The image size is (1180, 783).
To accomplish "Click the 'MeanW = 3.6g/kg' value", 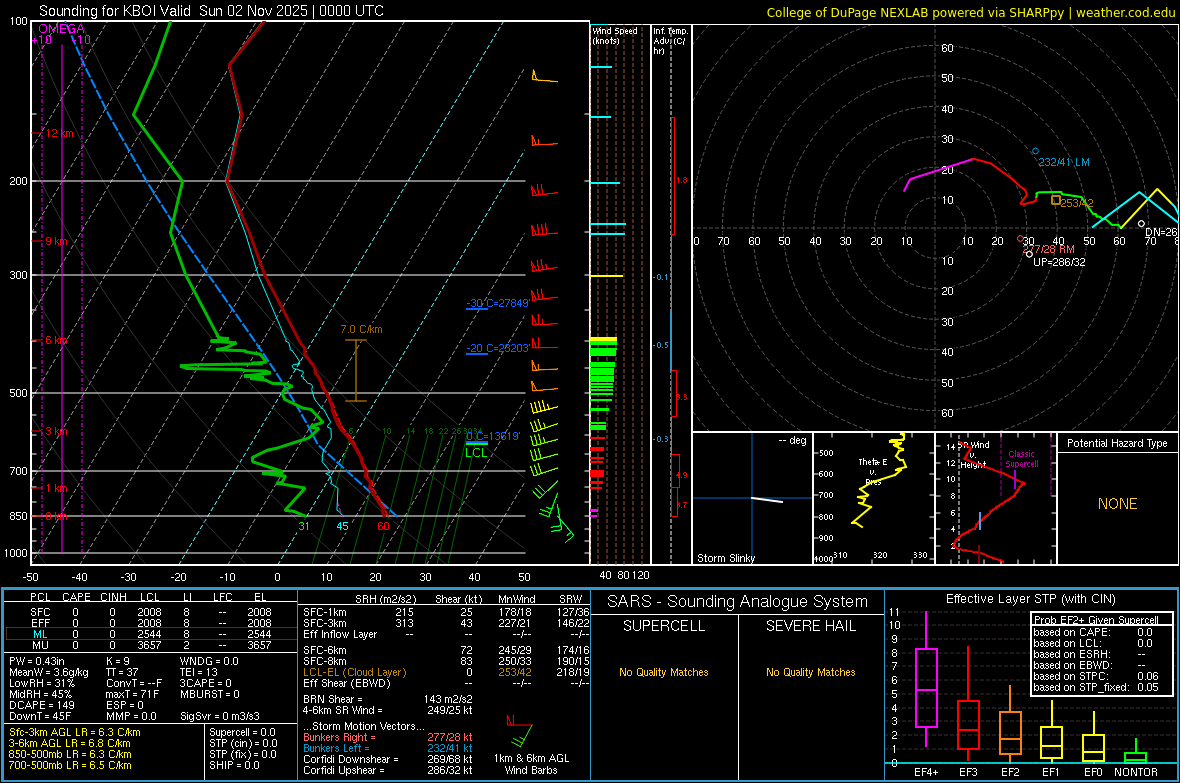I will point(49,672).
